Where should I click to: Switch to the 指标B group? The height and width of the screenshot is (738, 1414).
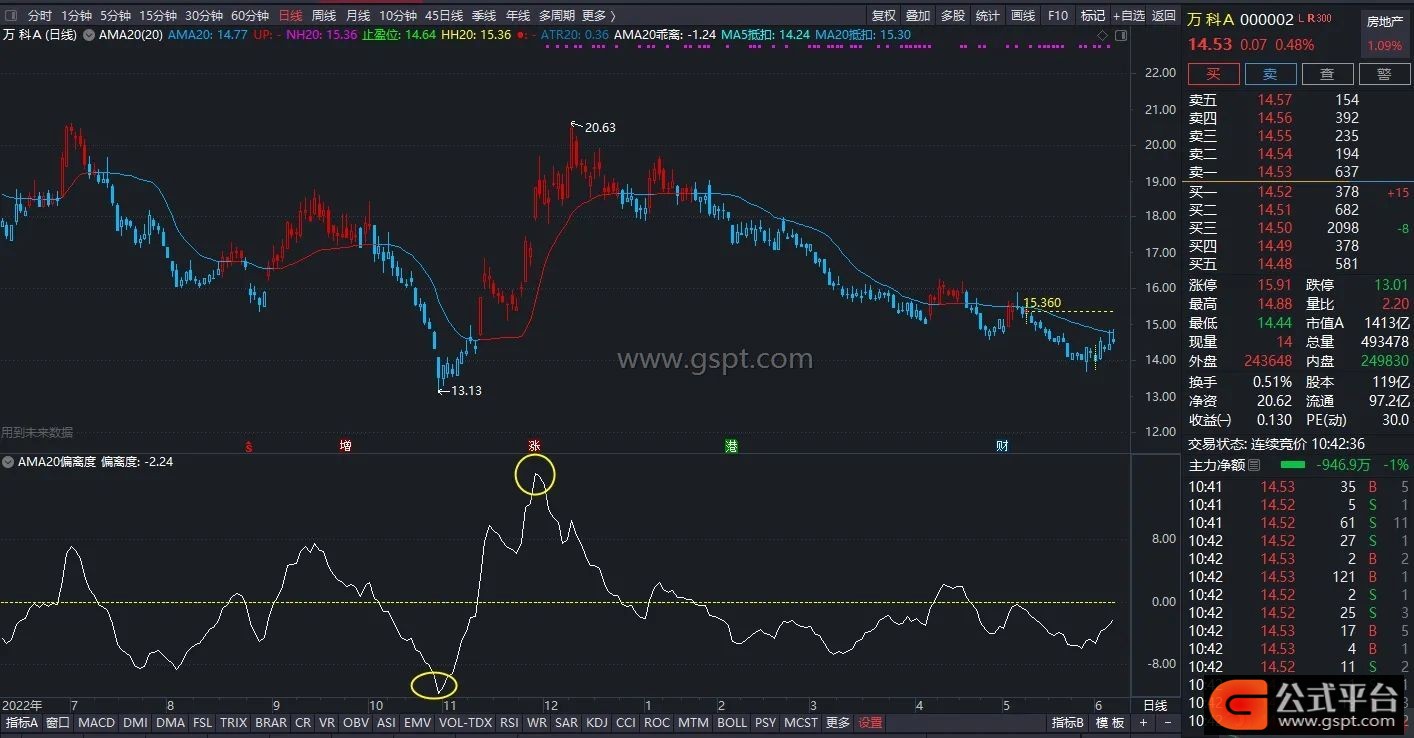click(x=1068, y=722)
